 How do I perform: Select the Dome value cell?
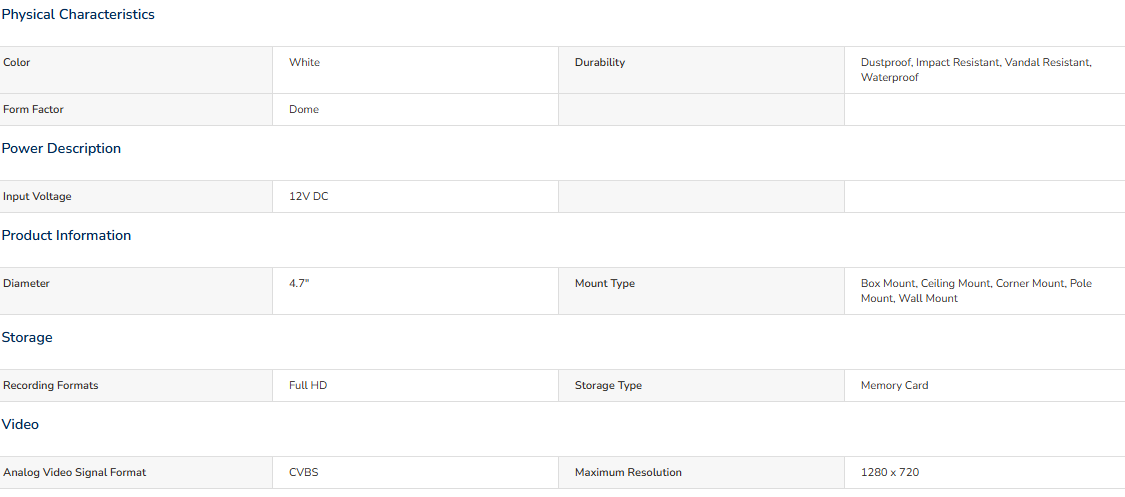(415, 110)
